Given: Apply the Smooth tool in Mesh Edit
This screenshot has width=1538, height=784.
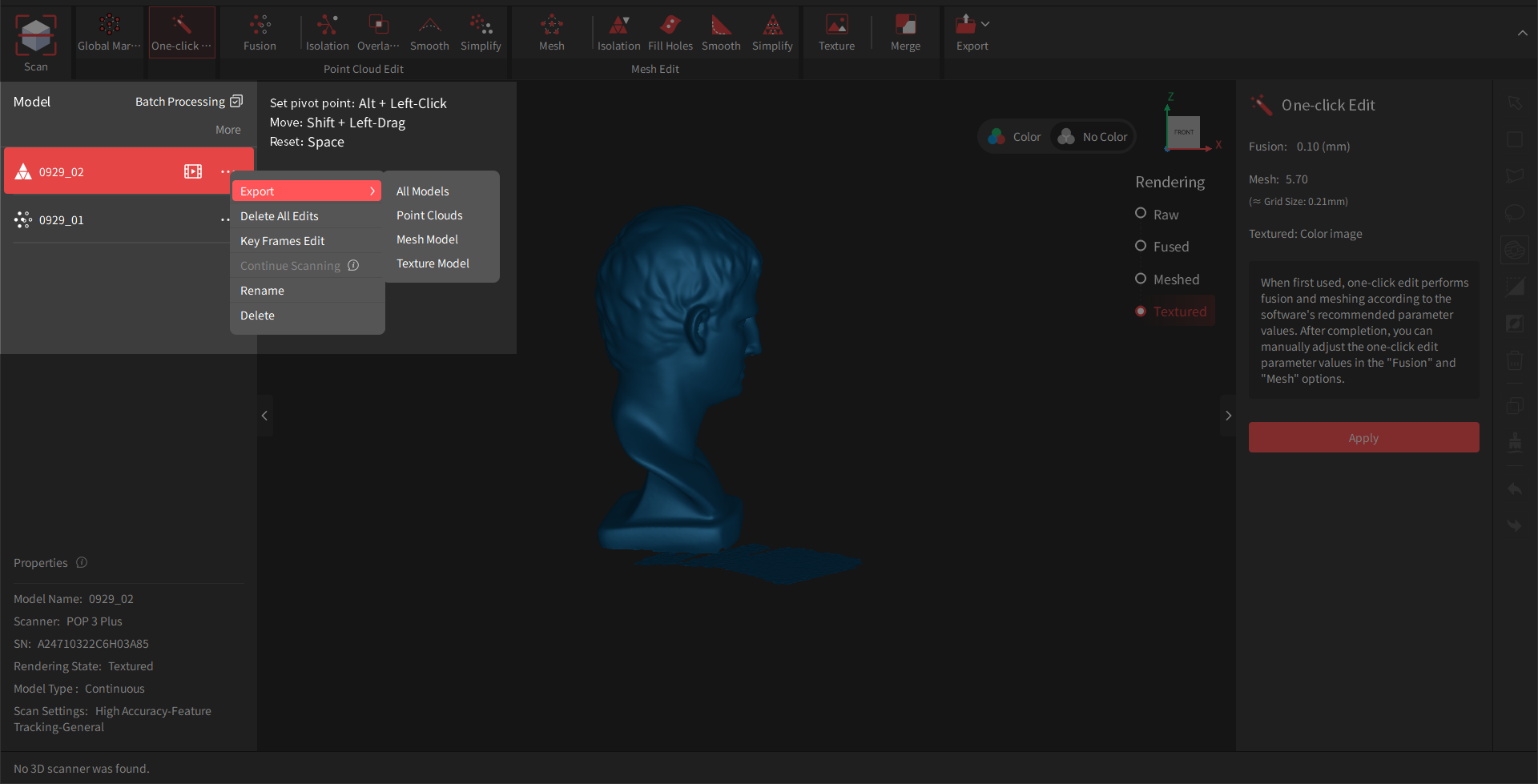Looking at the screenshot, I should (721, 32).
